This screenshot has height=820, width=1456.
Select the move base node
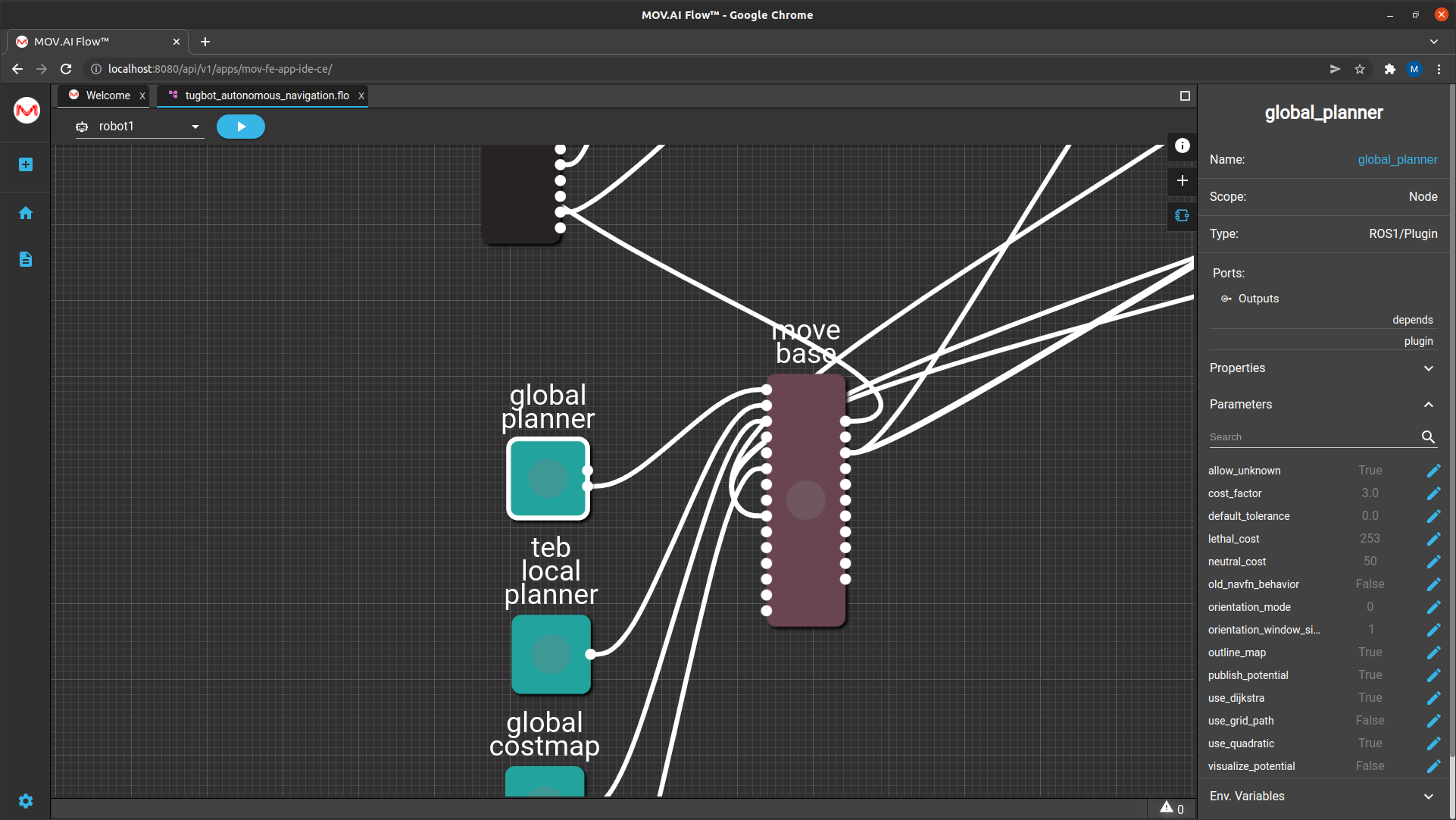pos(806,500)
